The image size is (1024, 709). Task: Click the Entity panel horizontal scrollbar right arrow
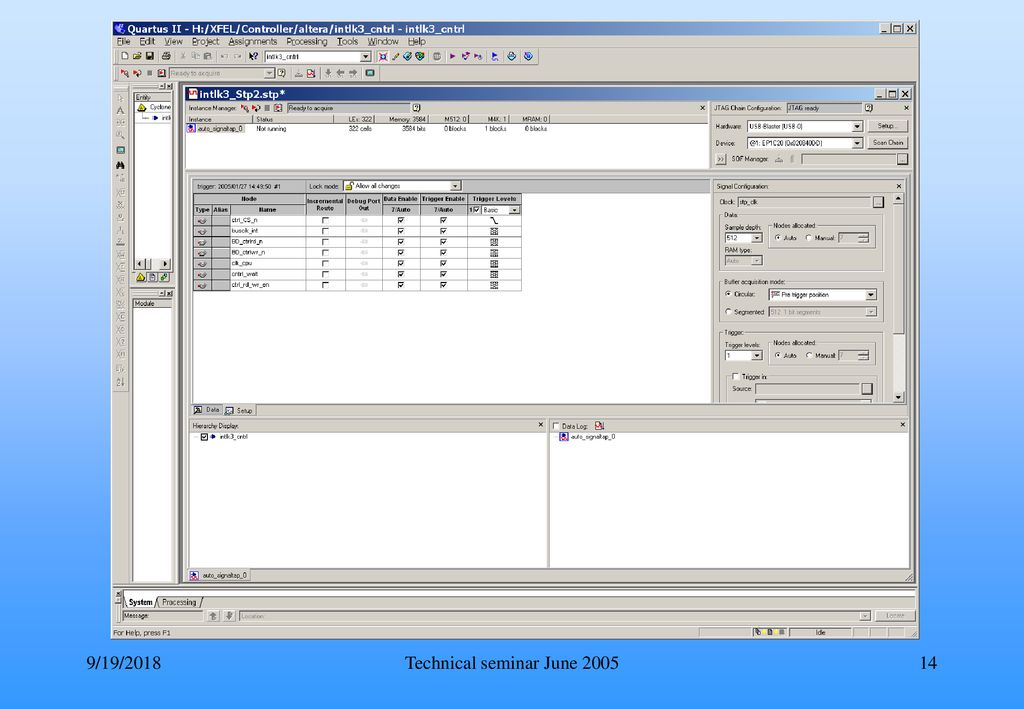tap(165, 264)
